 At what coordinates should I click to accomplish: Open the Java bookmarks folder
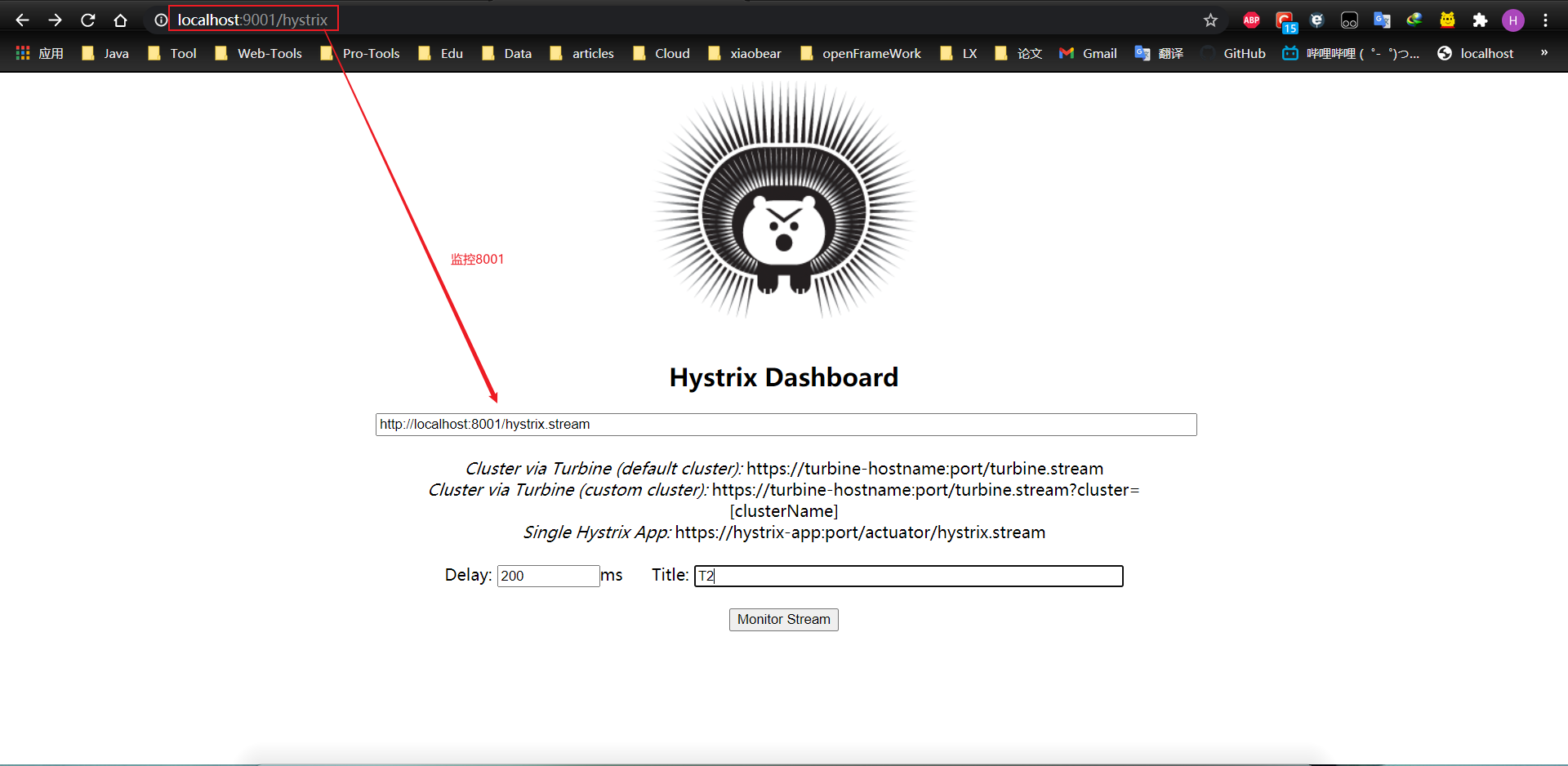(x=105, y=53)
